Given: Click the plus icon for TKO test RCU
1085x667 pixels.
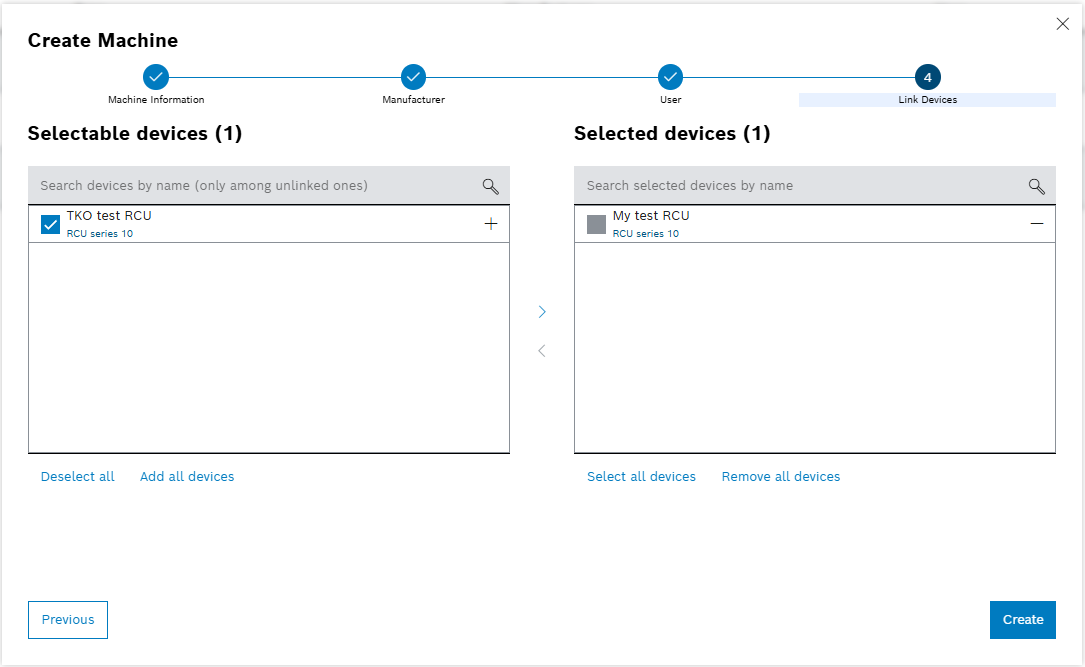Looking at the screenshot, I should (x=490, y=224).
